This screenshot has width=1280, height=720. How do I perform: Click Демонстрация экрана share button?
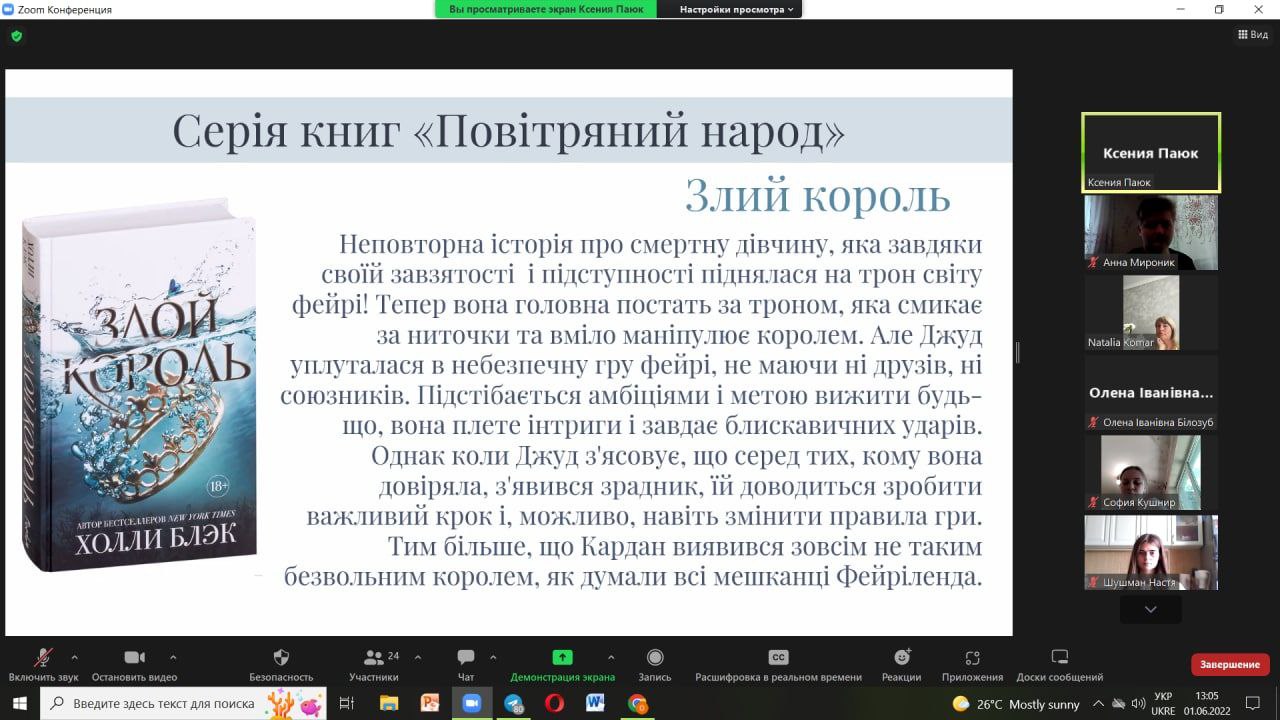point(563,664)
